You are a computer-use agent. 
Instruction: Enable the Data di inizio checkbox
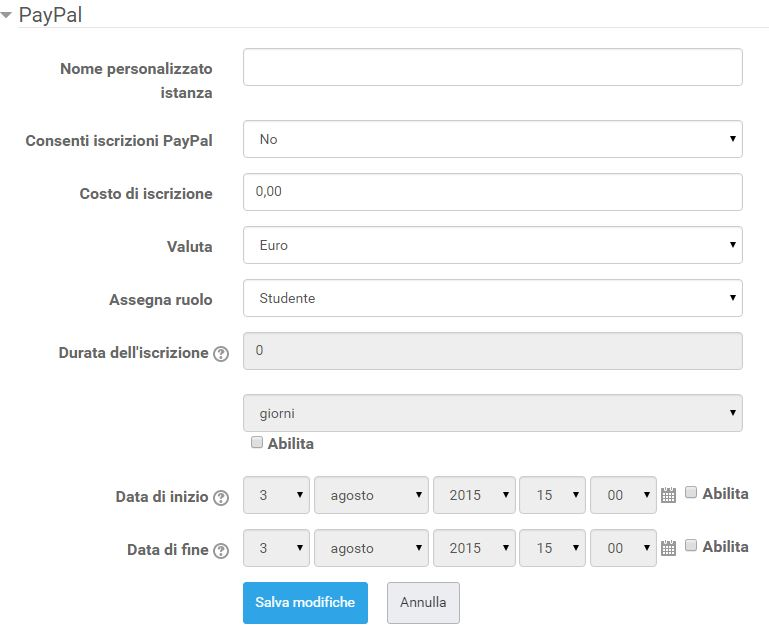[691, 492]
